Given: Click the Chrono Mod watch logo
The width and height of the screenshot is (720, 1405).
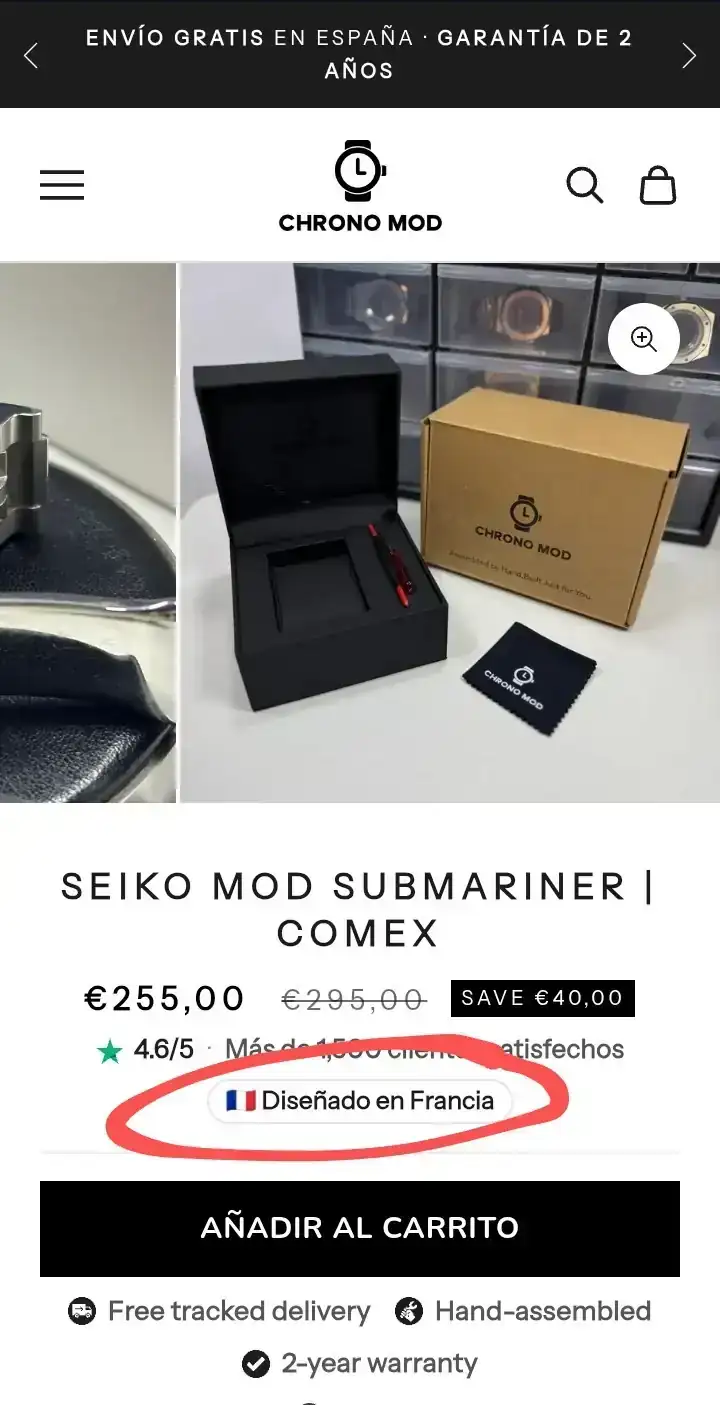Looking at the screenshot, I should coord(360,171).
